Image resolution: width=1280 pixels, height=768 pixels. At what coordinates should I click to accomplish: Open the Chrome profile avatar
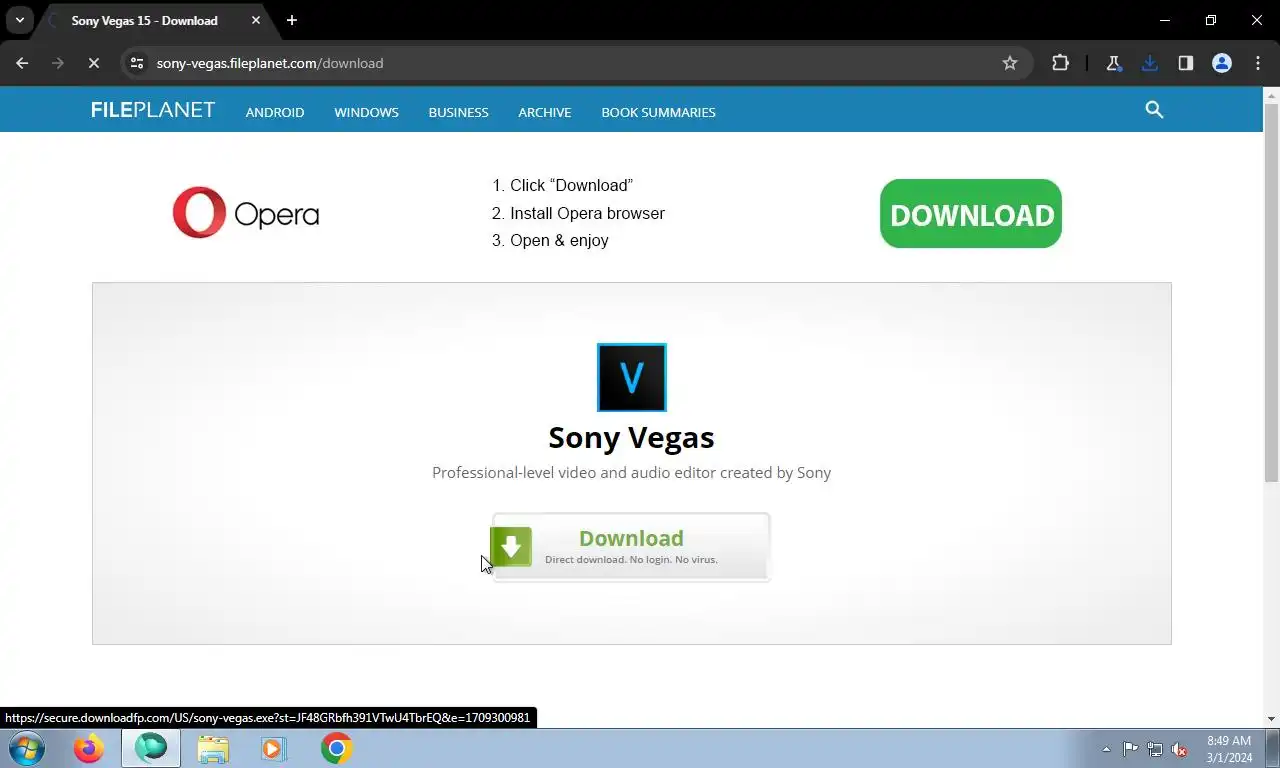point(1221,63)
